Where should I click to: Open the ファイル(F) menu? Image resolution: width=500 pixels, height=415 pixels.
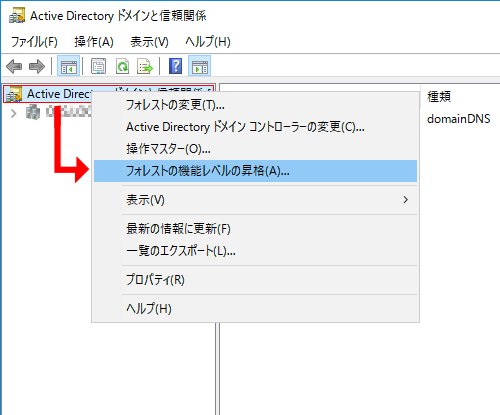pos(34,42)
